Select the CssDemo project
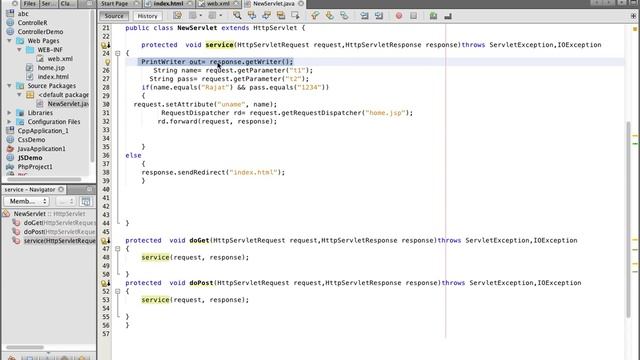The image size is (640, 360). pyautogui.click(x=31, y=140)
